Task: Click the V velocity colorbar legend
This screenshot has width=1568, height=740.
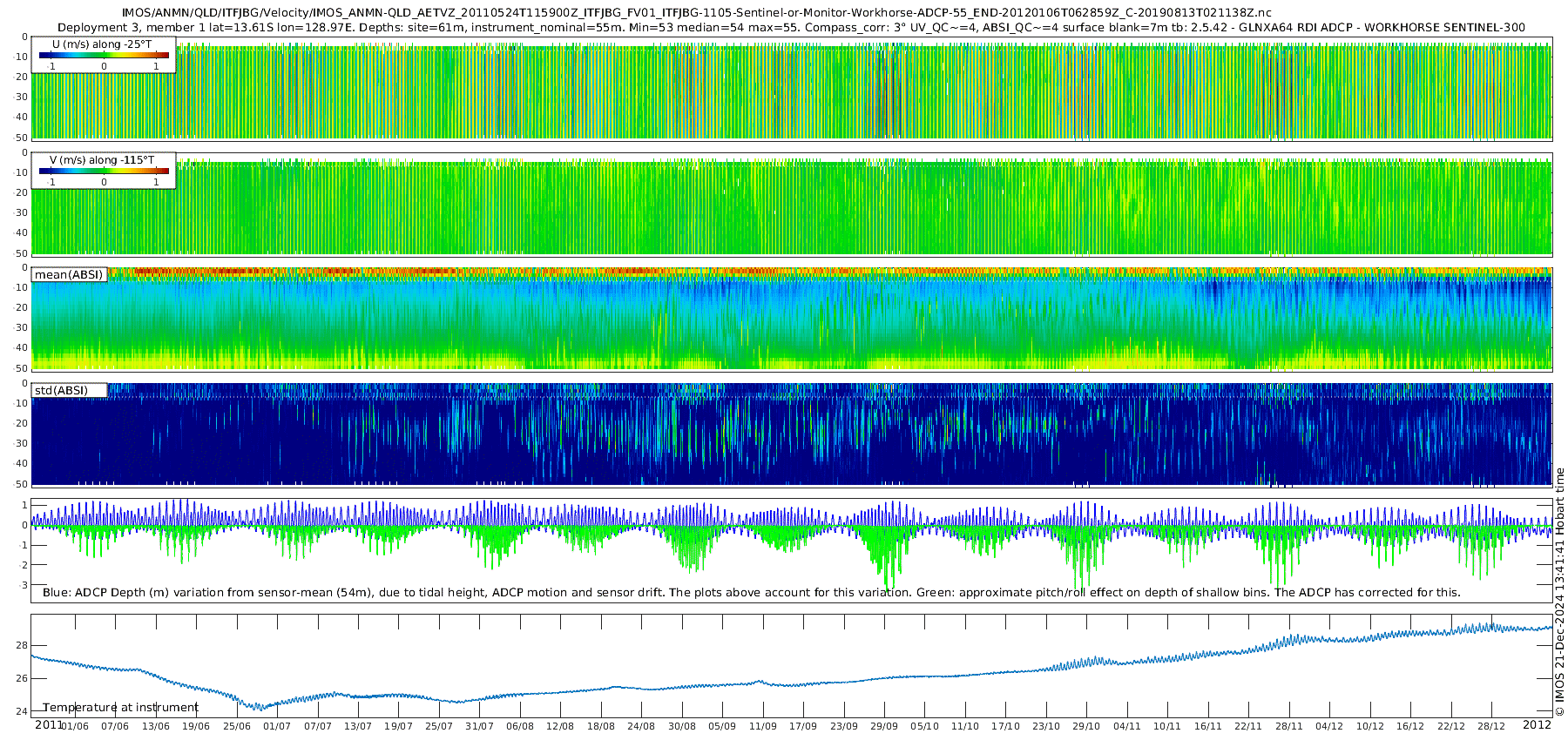Action: pos(104,172)
